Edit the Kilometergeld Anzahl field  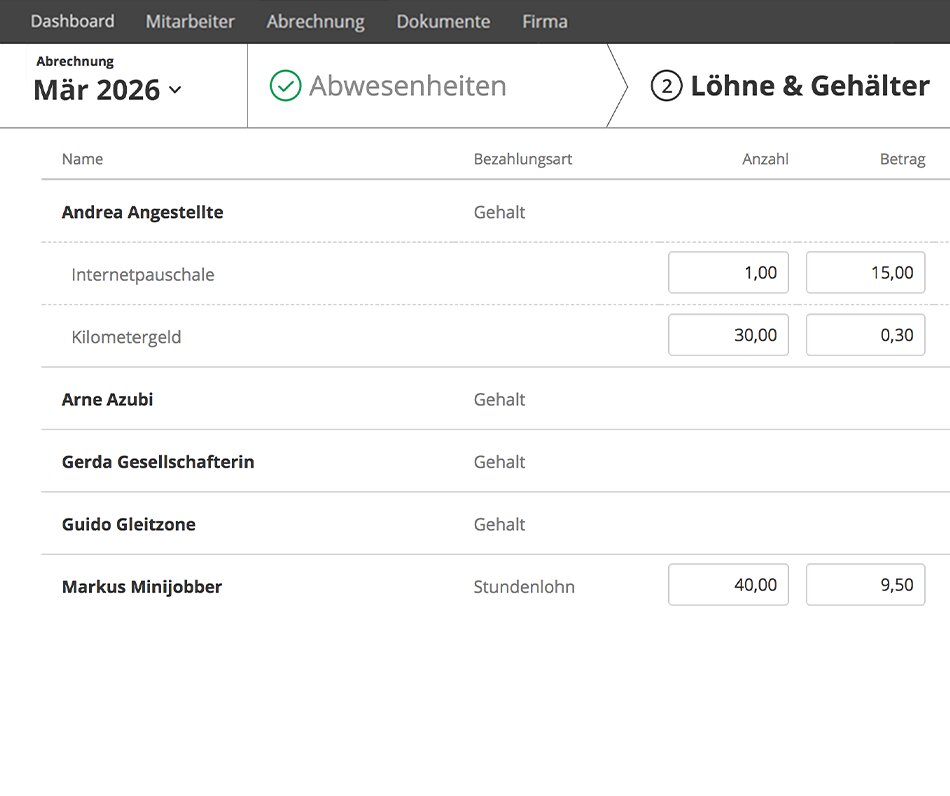(x=728, y=335)
